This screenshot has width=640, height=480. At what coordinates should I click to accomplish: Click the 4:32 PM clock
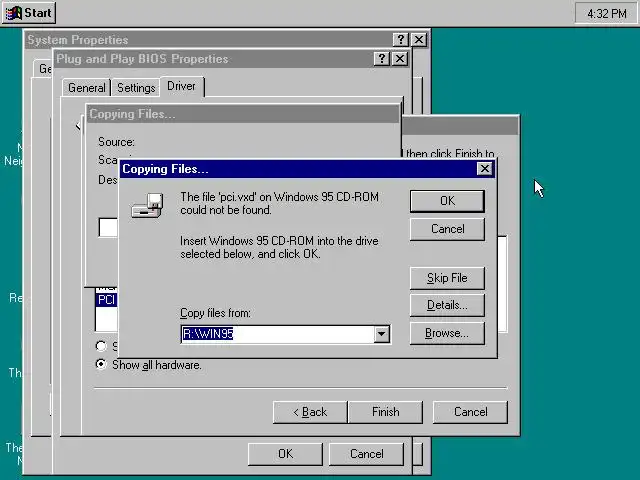607,14
